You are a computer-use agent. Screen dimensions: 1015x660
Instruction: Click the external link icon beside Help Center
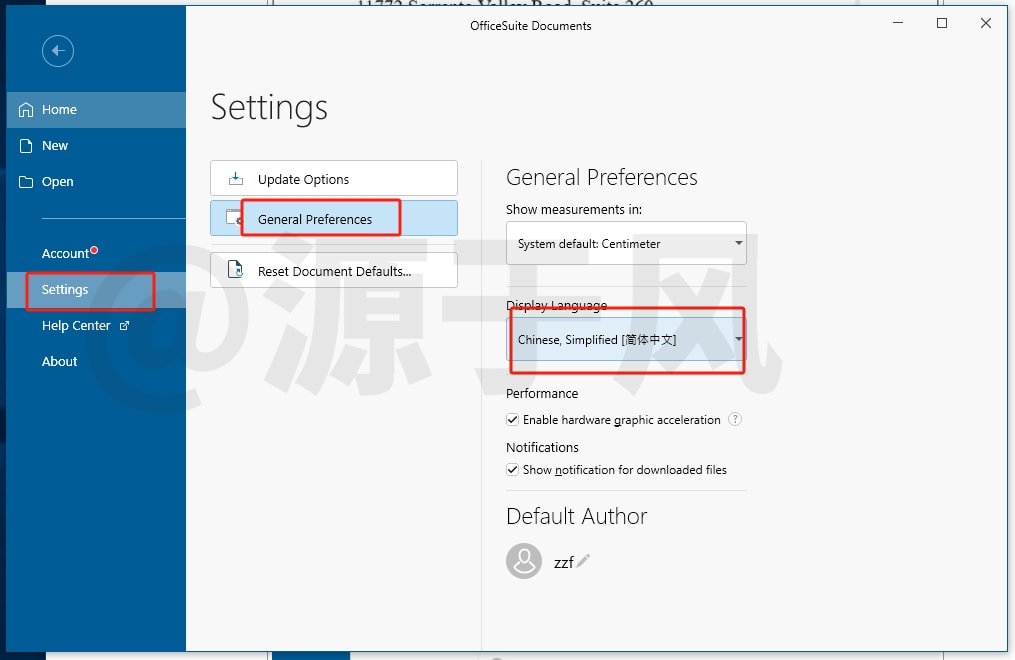click(124, 325)
